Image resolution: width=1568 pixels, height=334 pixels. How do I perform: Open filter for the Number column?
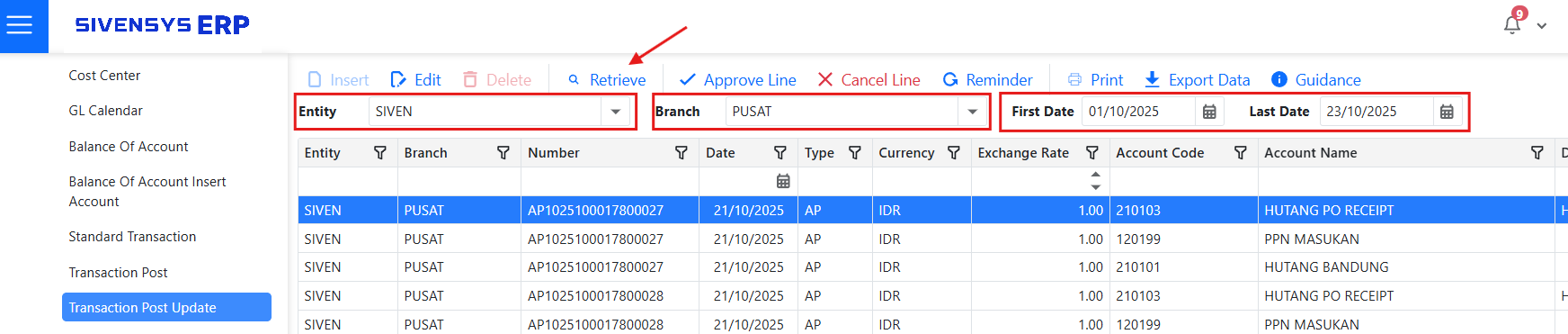[682, 153]
